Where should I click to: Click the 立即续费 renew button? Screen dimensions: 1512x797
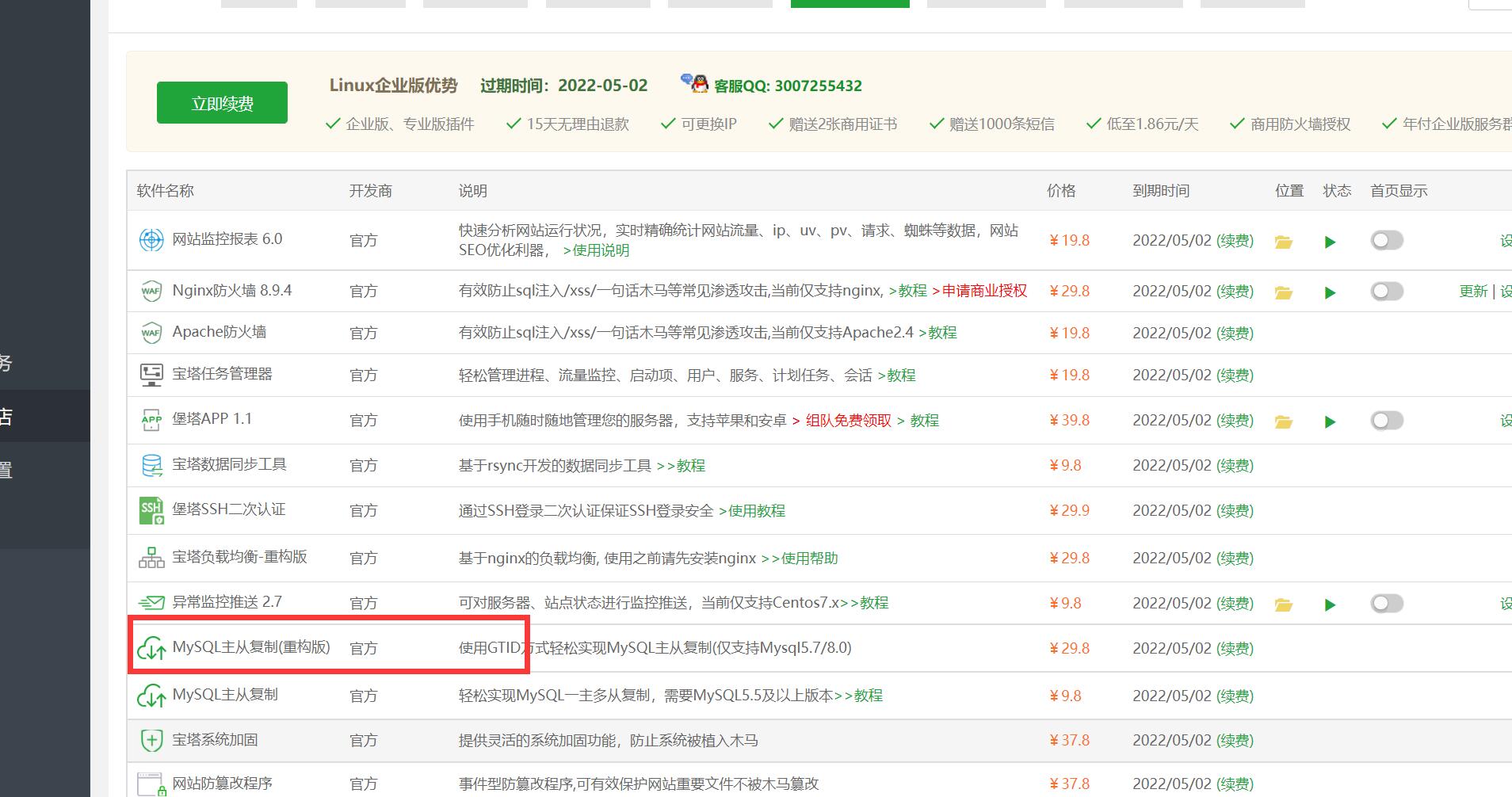(x=222, y=103)
